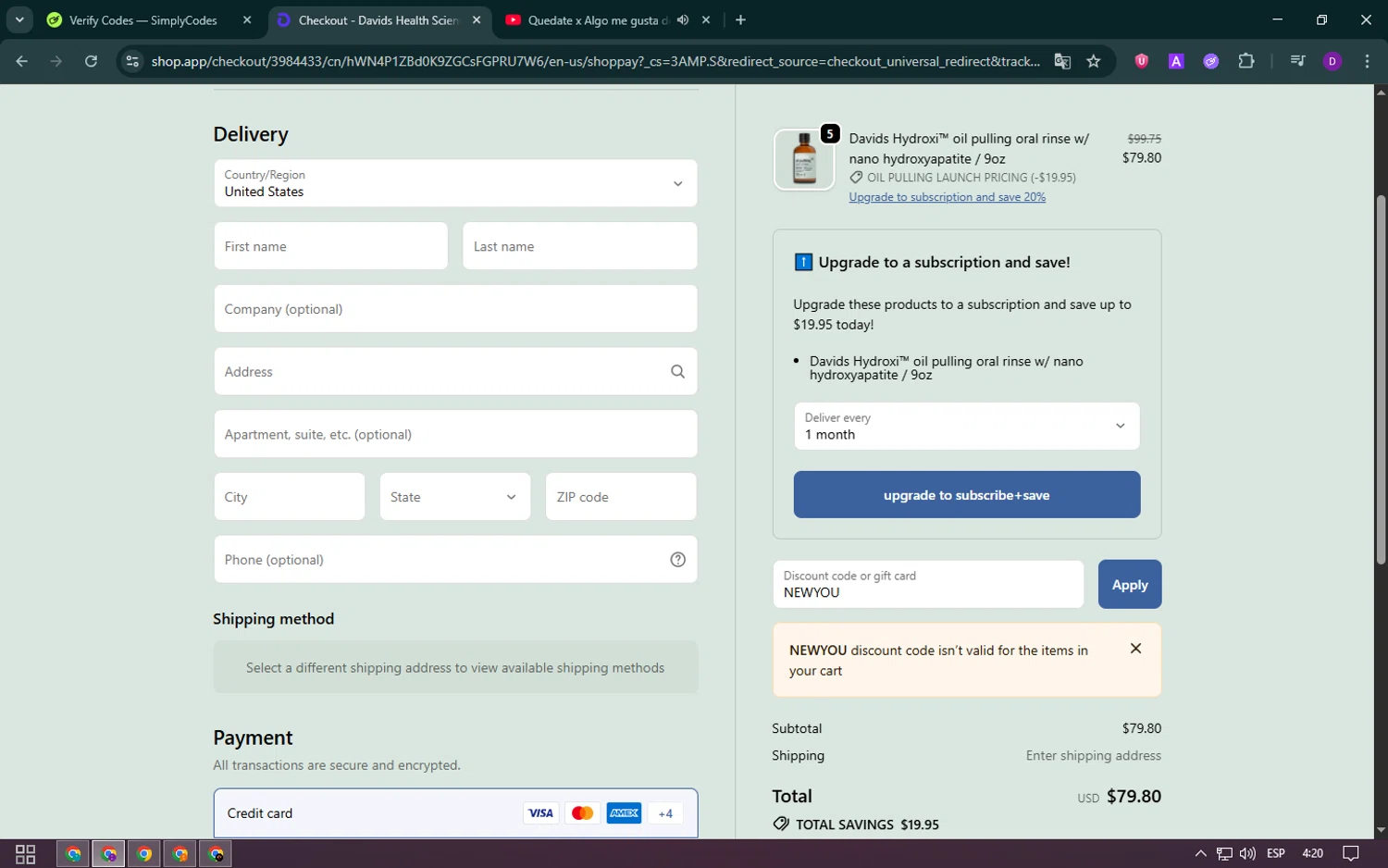Click the Address field

455,371
